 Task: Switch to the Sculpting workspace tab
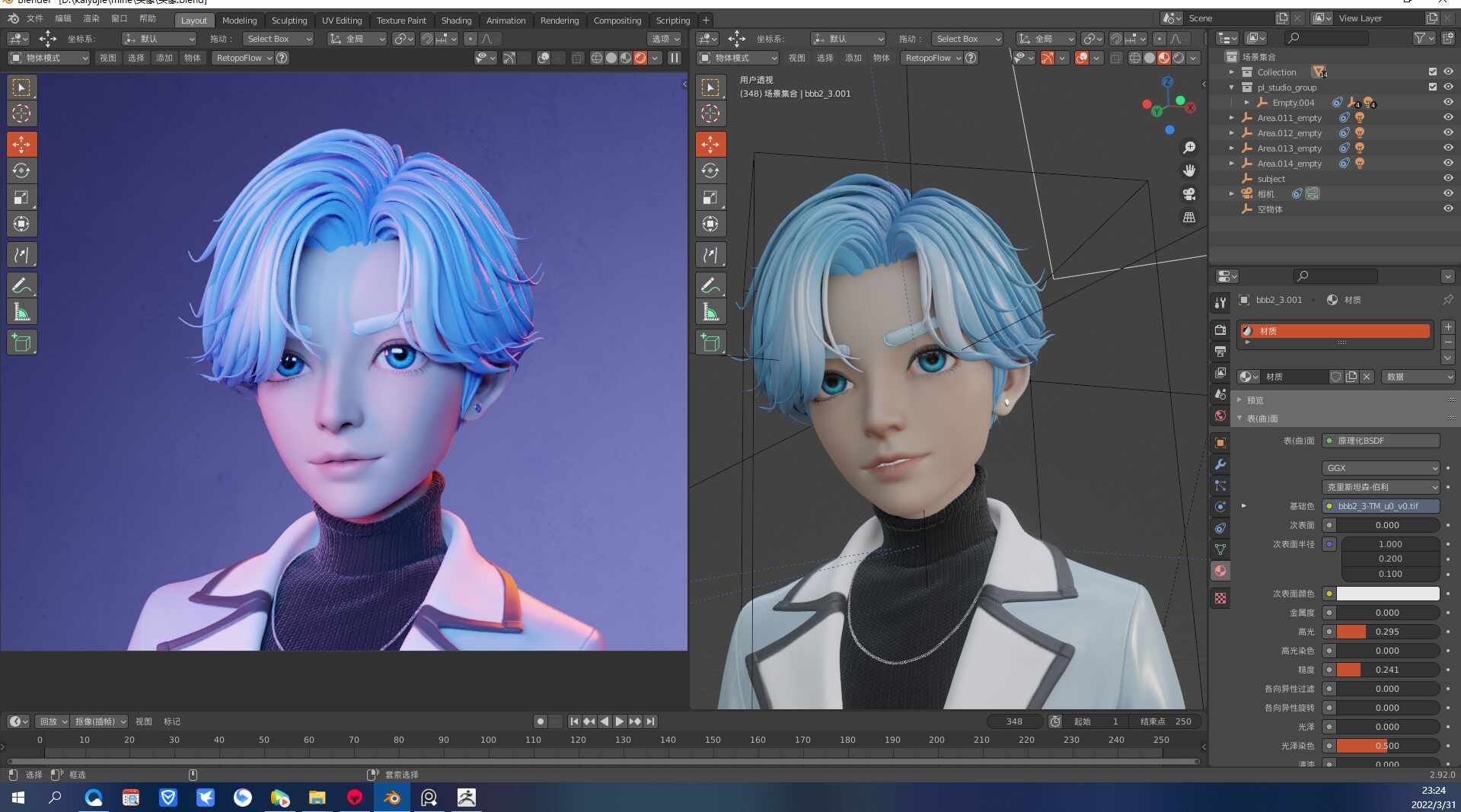click(289, 21)
